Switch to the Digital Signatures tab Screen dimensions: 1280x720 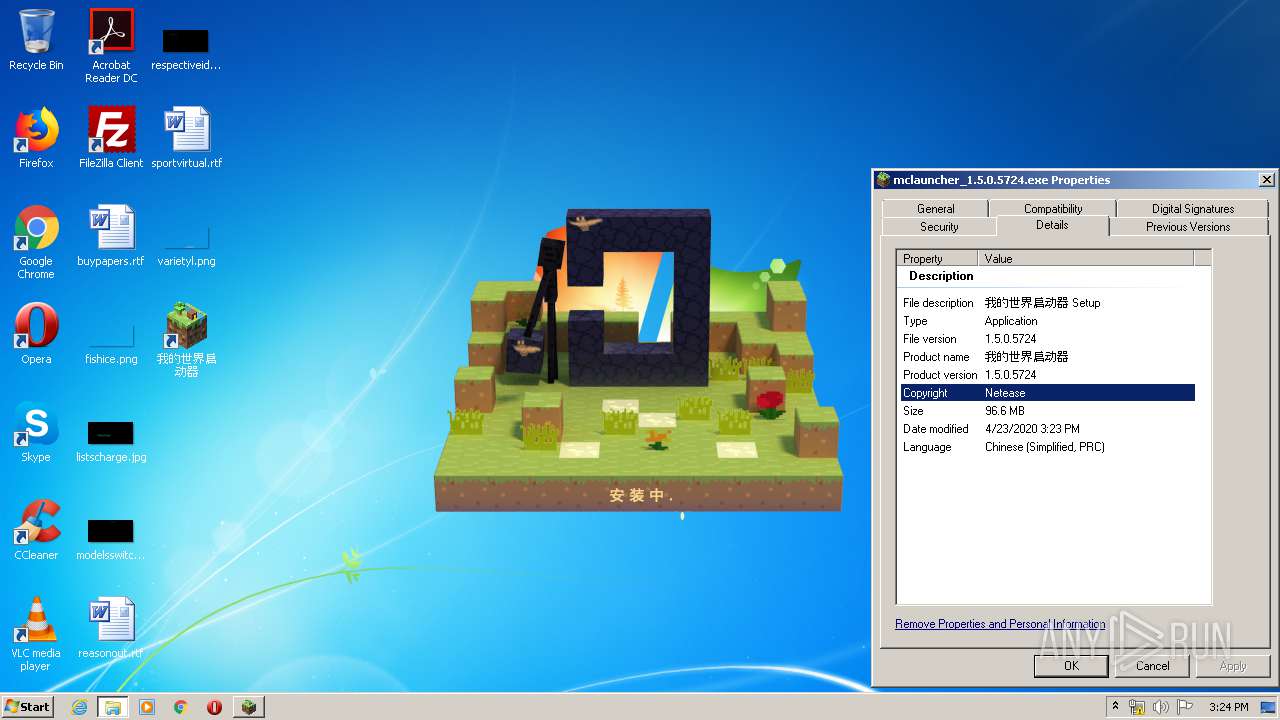(1193, 209)
